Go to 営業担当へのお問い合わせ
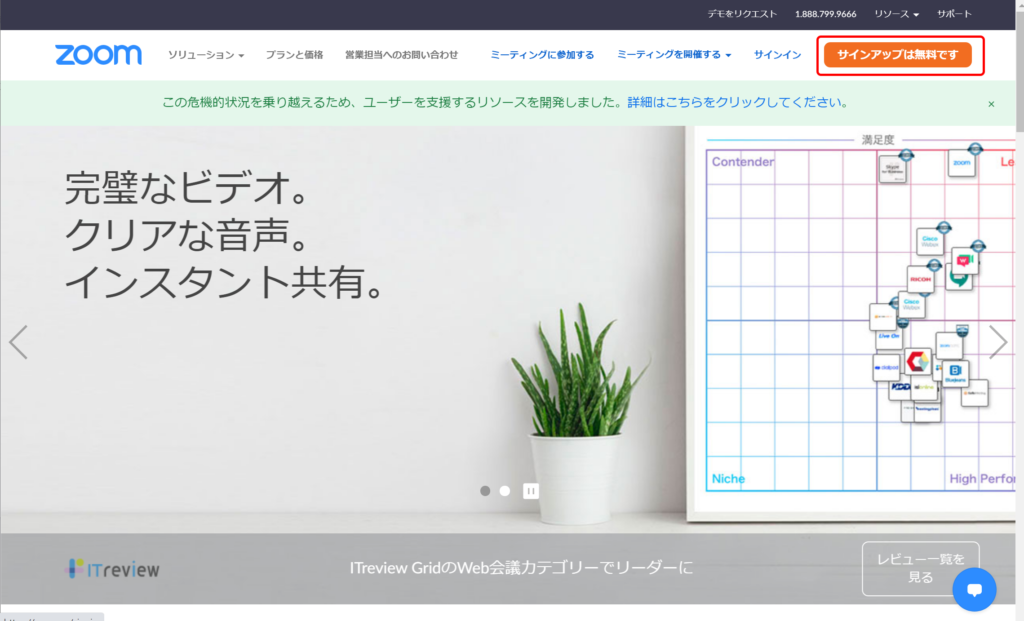The width and height of the screenshot is (1024, 621). pyautogui.click(x=401, y=55)
